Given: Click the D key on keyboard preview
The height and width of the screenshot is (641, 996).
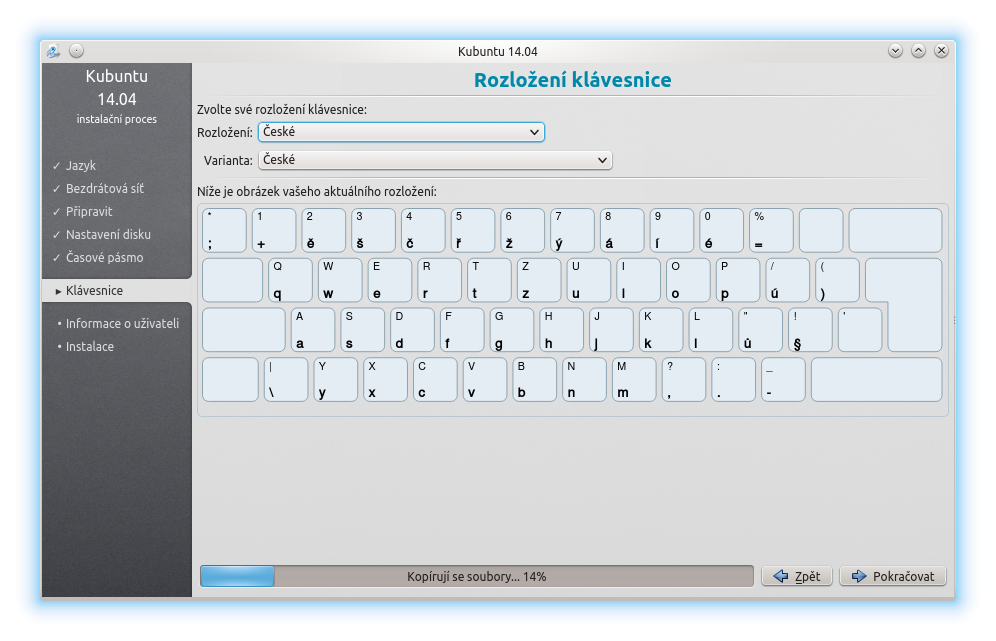Looking at the screenshot, I should coord(412,330).
